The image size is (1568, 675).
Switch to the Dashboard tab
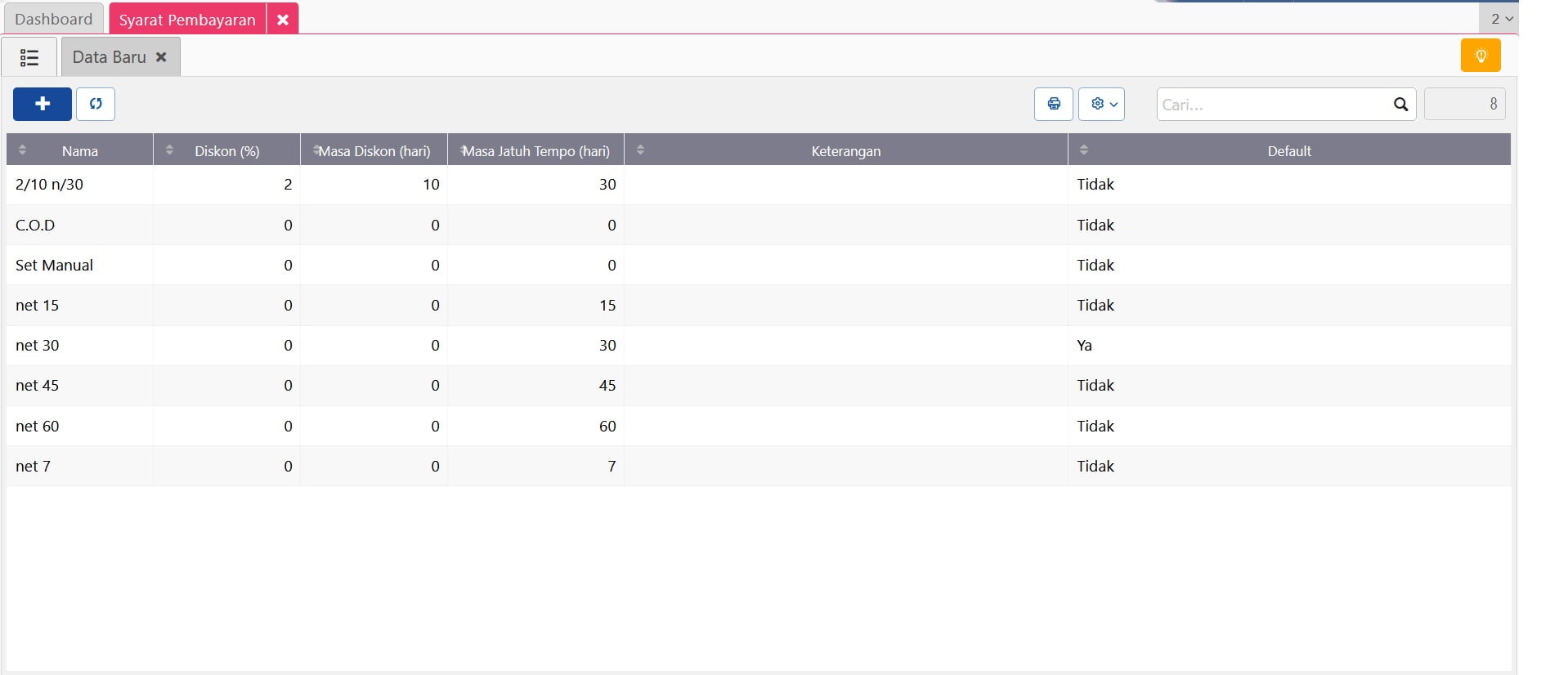pos(54,19)
